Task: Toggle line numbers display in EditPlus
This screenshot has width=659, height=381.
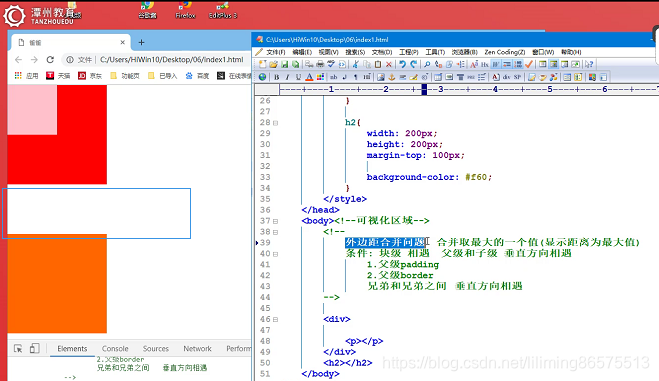Action: pos(518,64)
